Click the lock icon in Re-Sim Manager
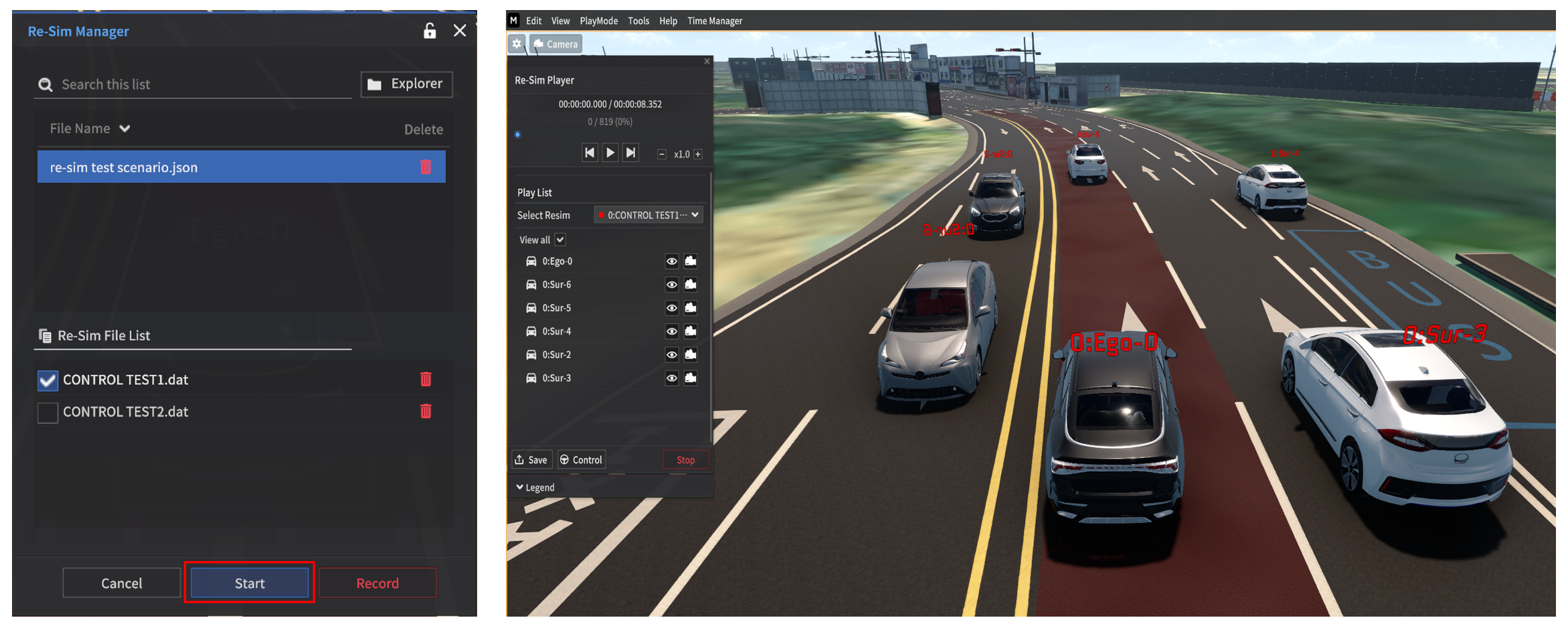The width and height of the screenshot is (1568, 626). [429, 31]
